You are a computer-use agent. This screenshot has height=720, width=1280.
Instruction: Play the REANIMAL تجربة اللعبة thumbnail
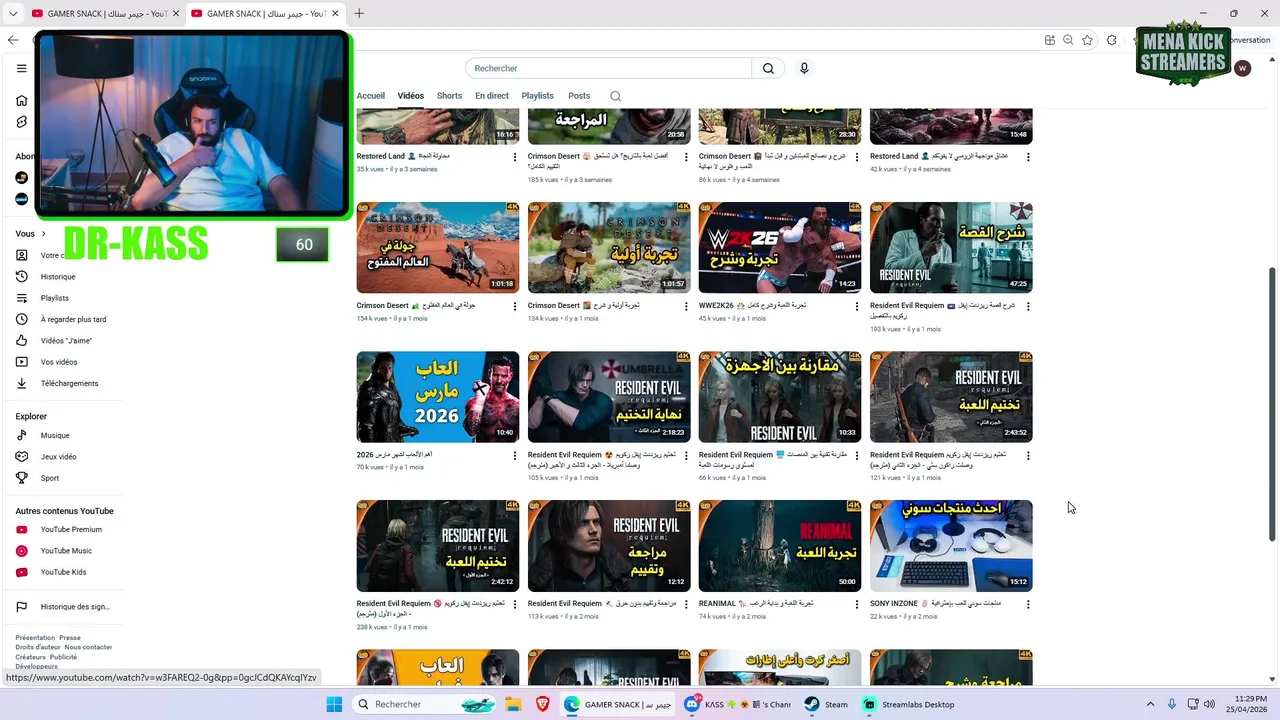780,546
